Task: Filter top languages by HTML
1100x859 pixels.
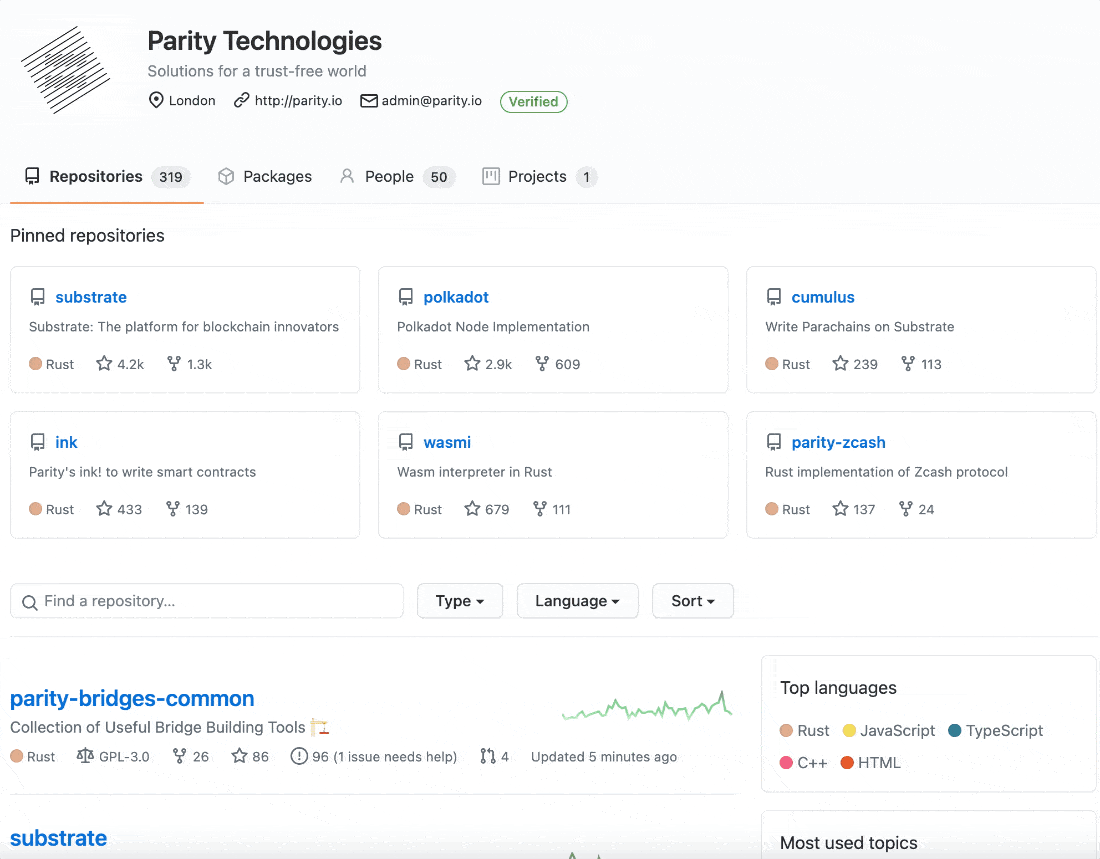Action: (x=870, y=763)
